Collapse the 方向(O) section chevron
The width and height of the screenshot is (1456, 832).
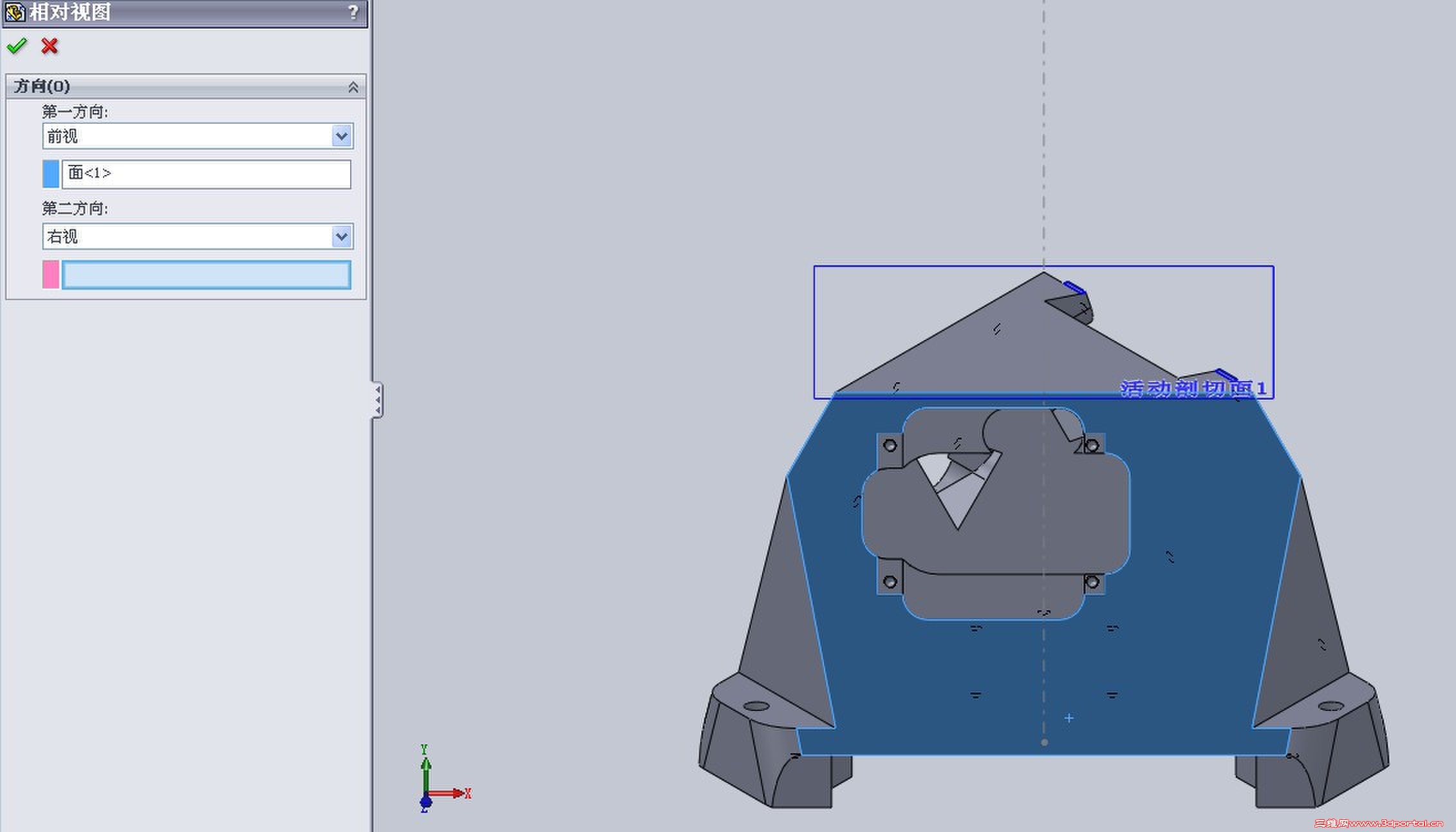(x=353, y=87)
